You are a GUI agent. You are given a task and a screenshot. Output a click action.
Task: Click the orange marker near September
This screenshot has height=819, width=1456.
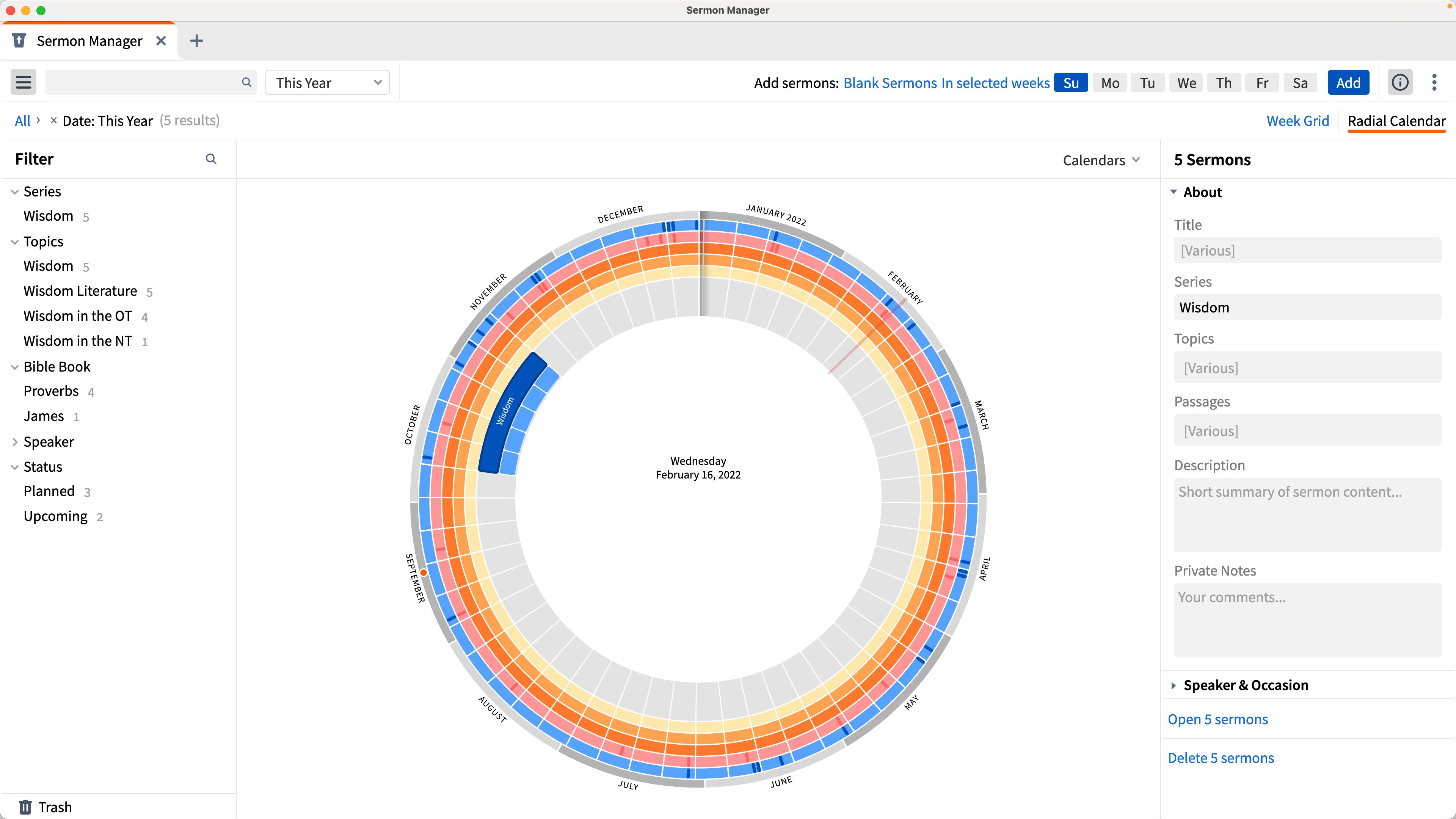[x=424, y=573]
